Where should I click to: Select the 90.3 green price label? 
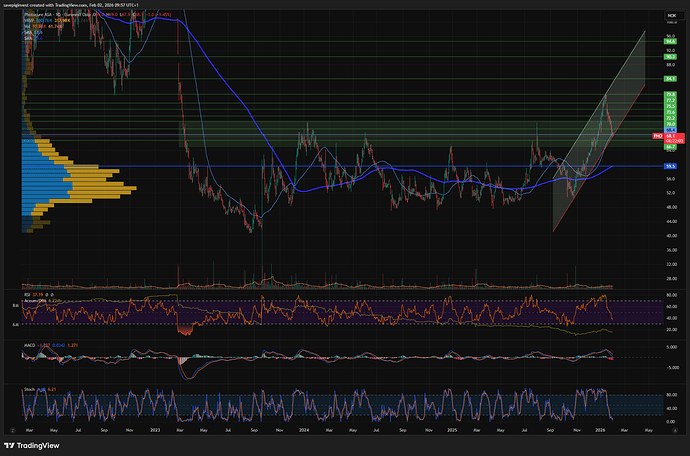pos(672,58)
